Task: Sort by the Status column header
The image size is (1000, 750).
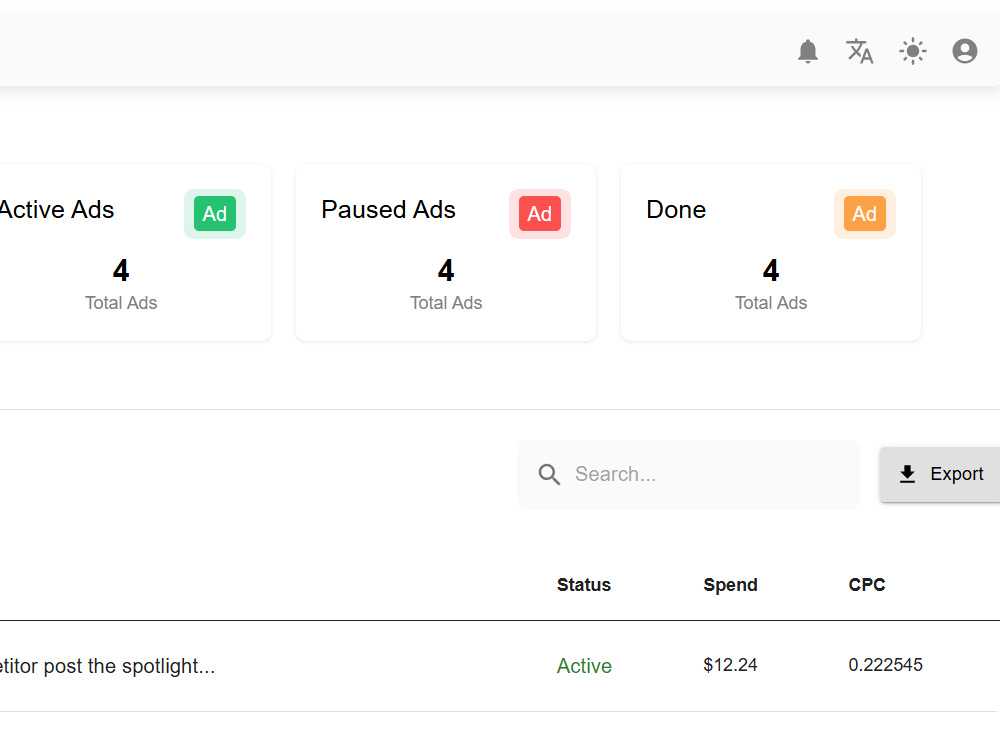Action: (x=584, y=585)
